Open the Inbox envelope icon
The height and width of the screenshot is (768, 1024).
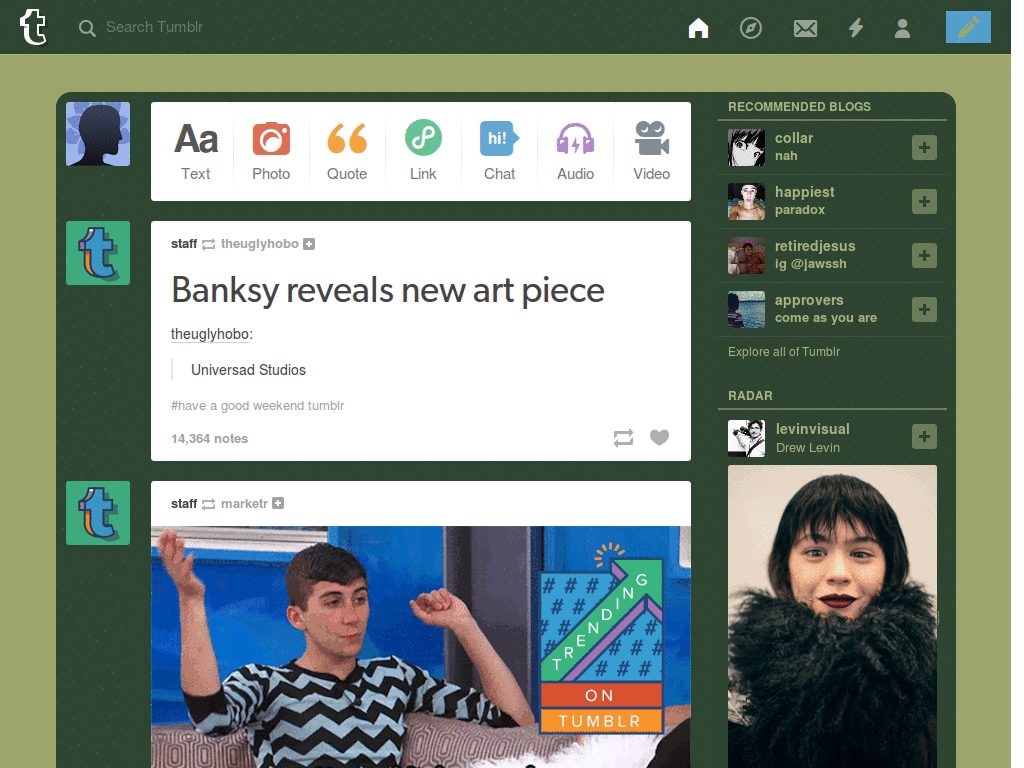click(x=805, y=28)
